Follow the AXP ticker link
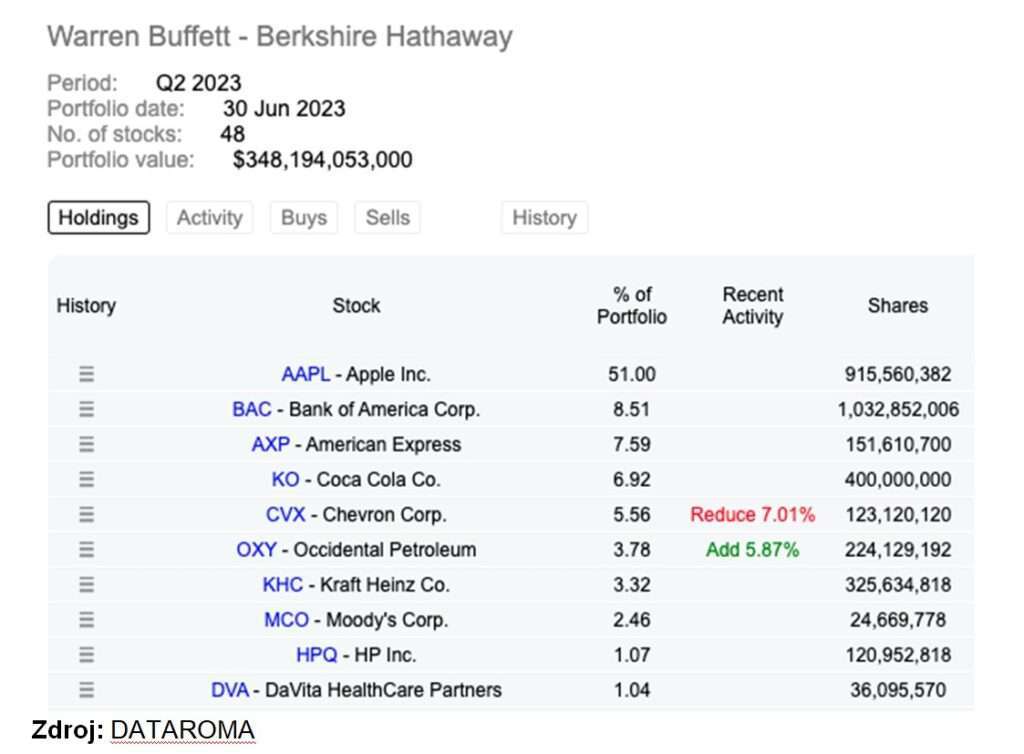 (x=270, y=445)
